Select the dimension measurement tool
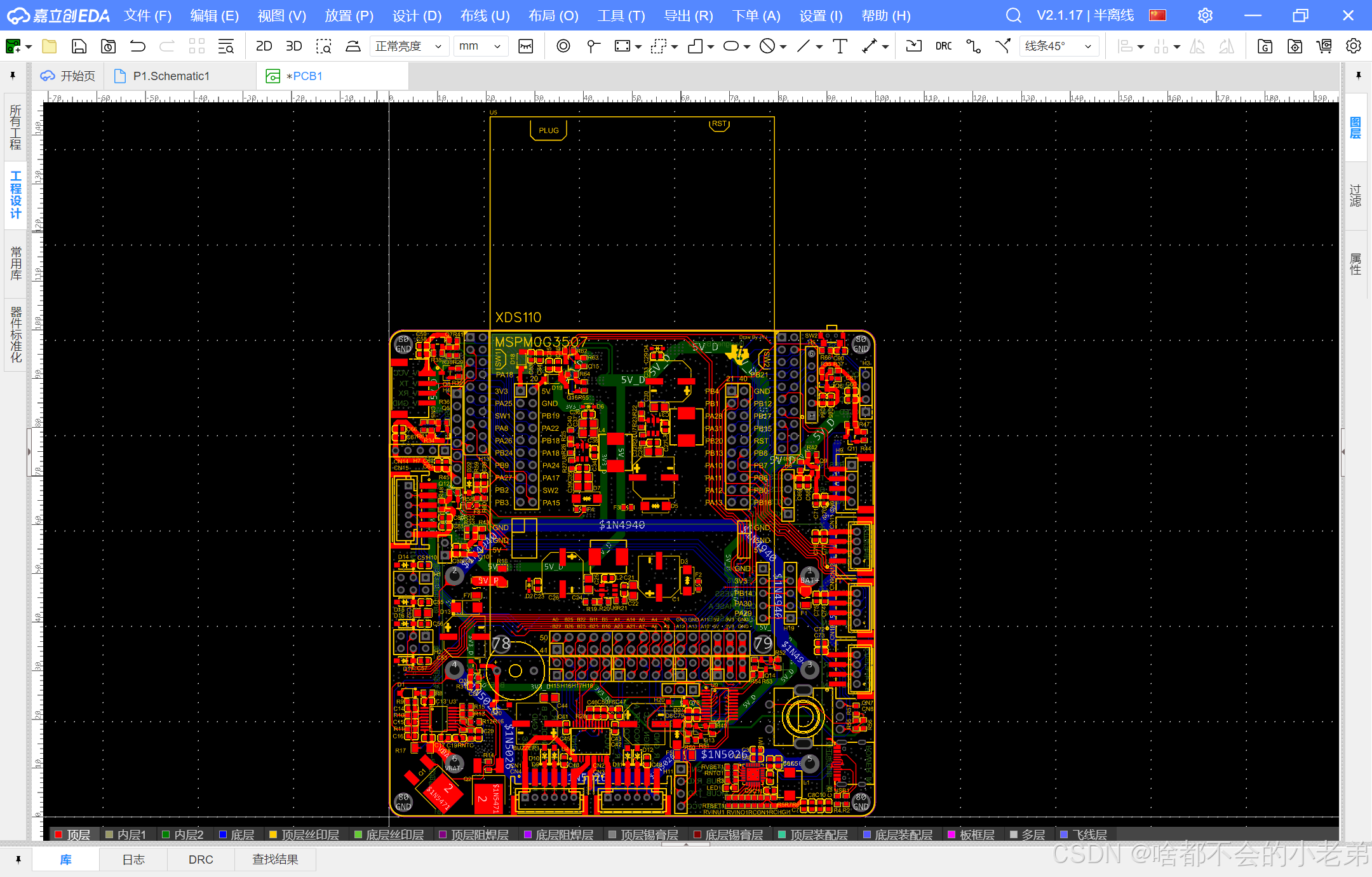1372x877 pixels. pos(870,46)
